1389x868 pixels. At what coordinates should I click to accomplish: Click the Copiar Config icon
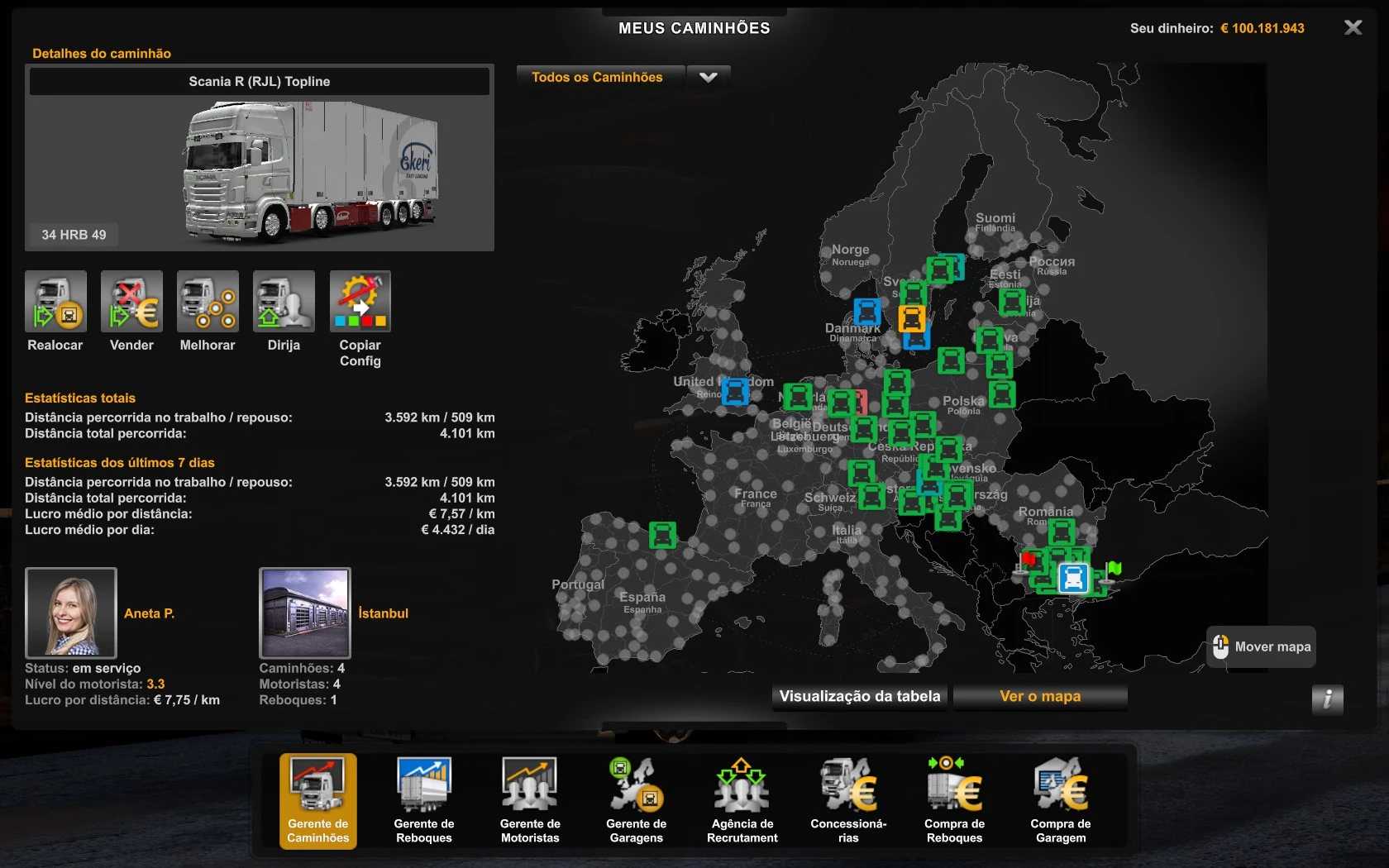pos(360,302)
